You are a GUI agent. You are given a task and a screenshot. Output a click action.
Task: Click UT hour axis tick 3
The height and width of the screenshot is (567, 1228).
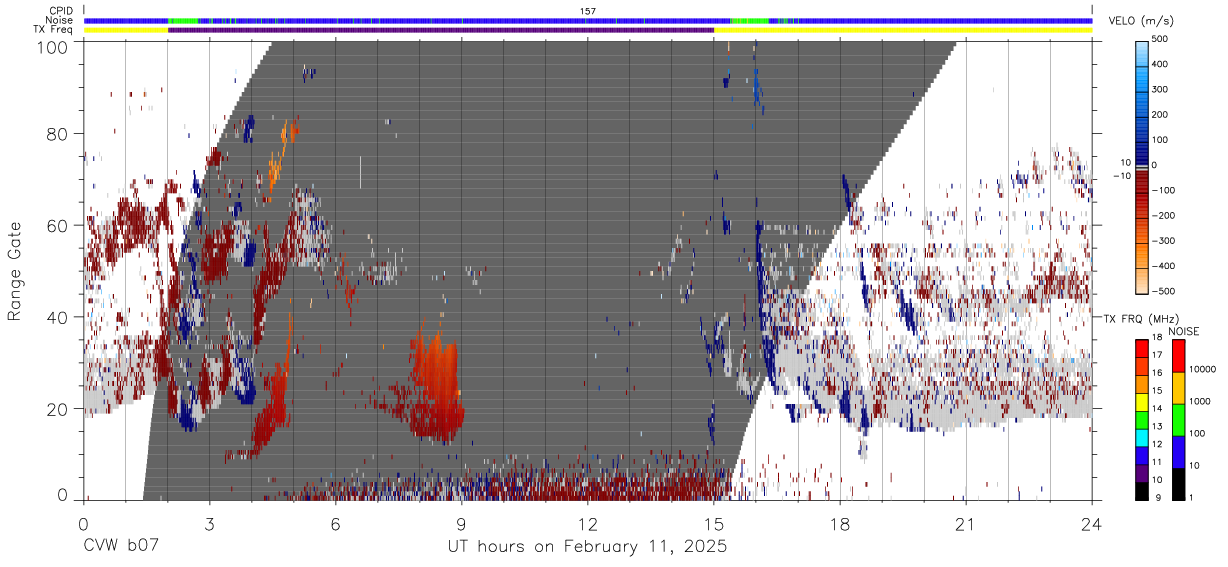210,523
